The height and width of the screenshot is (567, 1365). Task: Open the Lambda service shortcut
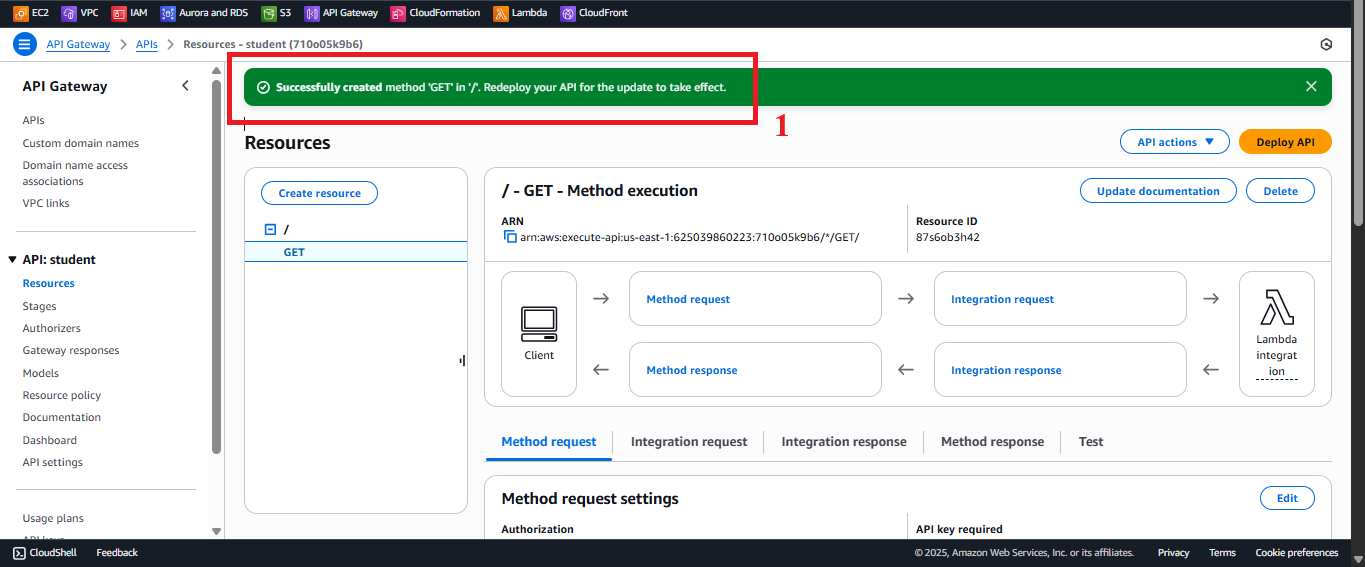pos(520,13)
